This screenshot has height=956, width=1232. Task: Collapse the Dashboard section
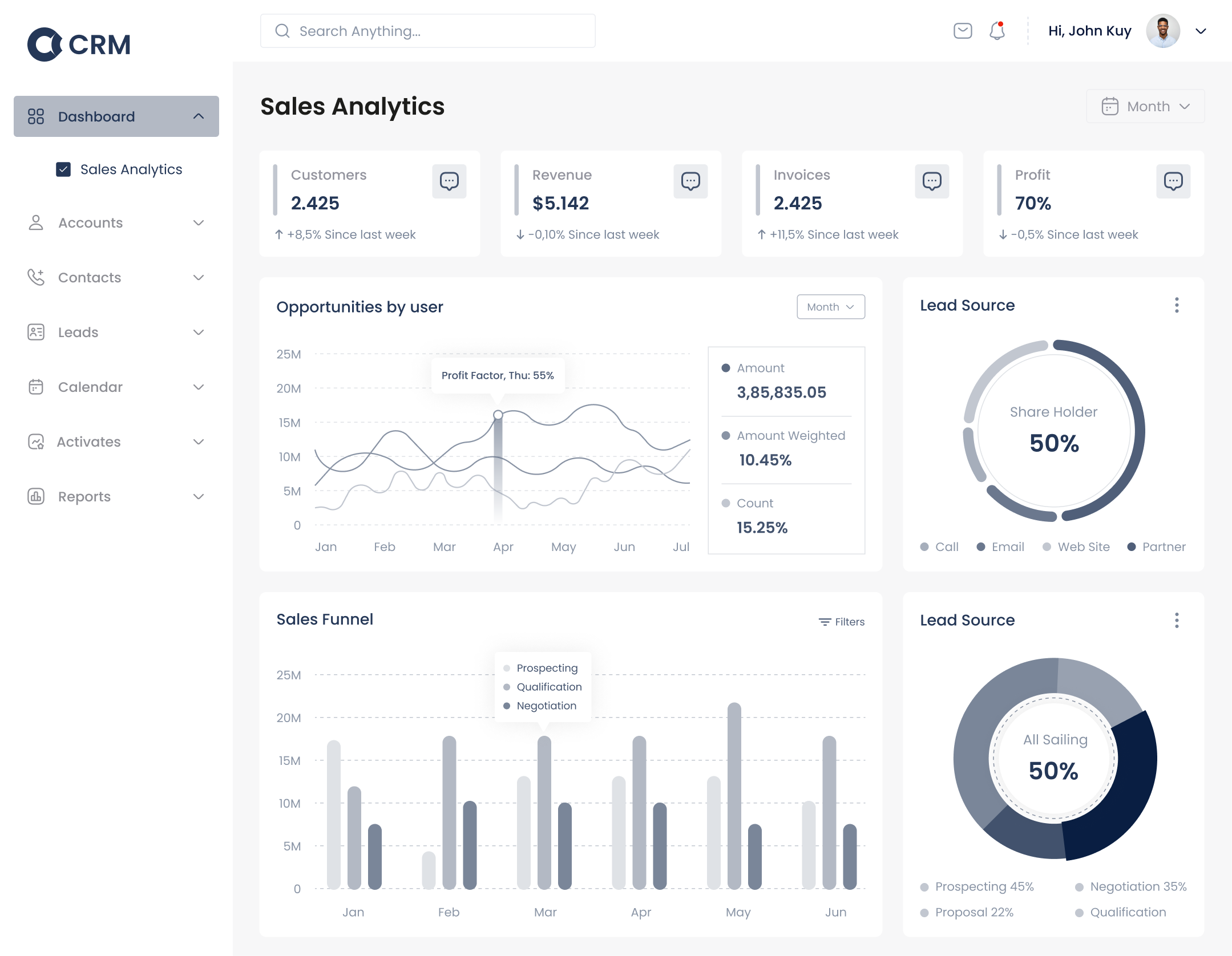[199, 116]
